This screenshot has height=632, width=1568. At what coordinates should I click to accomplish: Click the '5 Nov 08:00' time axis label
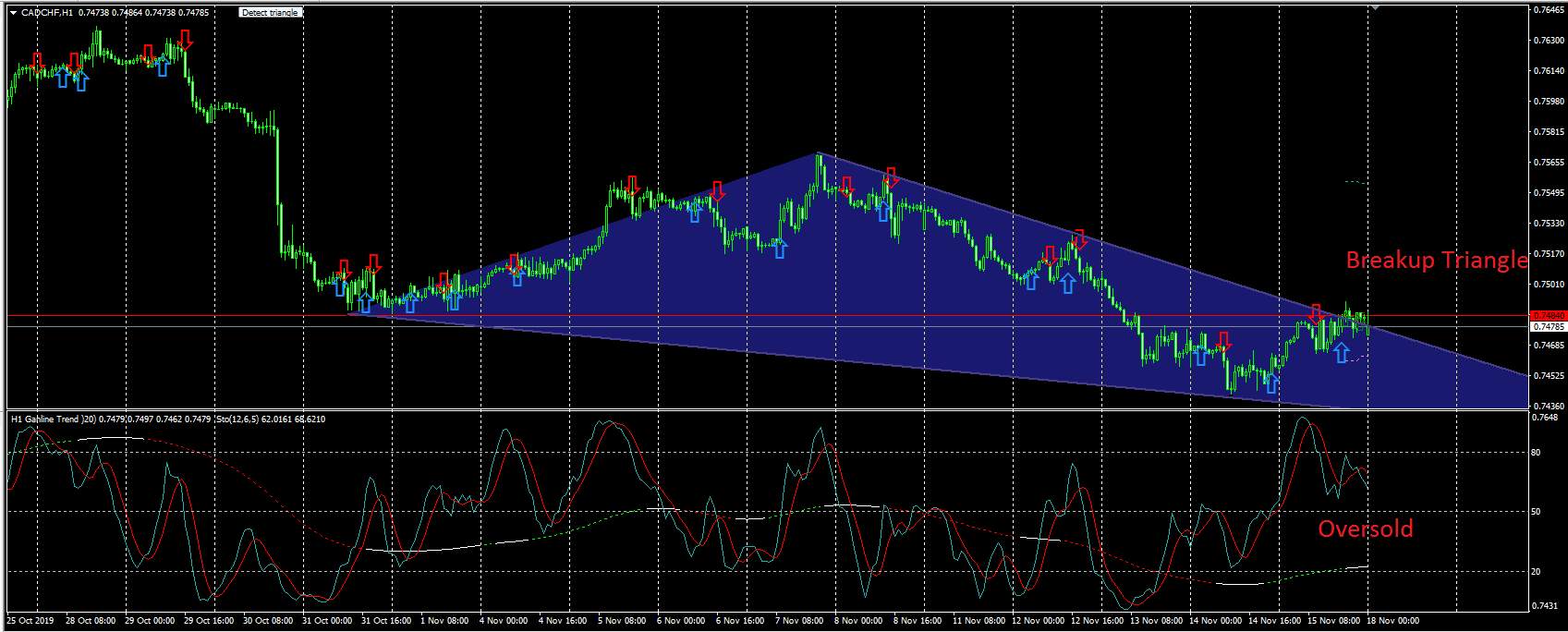(x=621, y=621)
